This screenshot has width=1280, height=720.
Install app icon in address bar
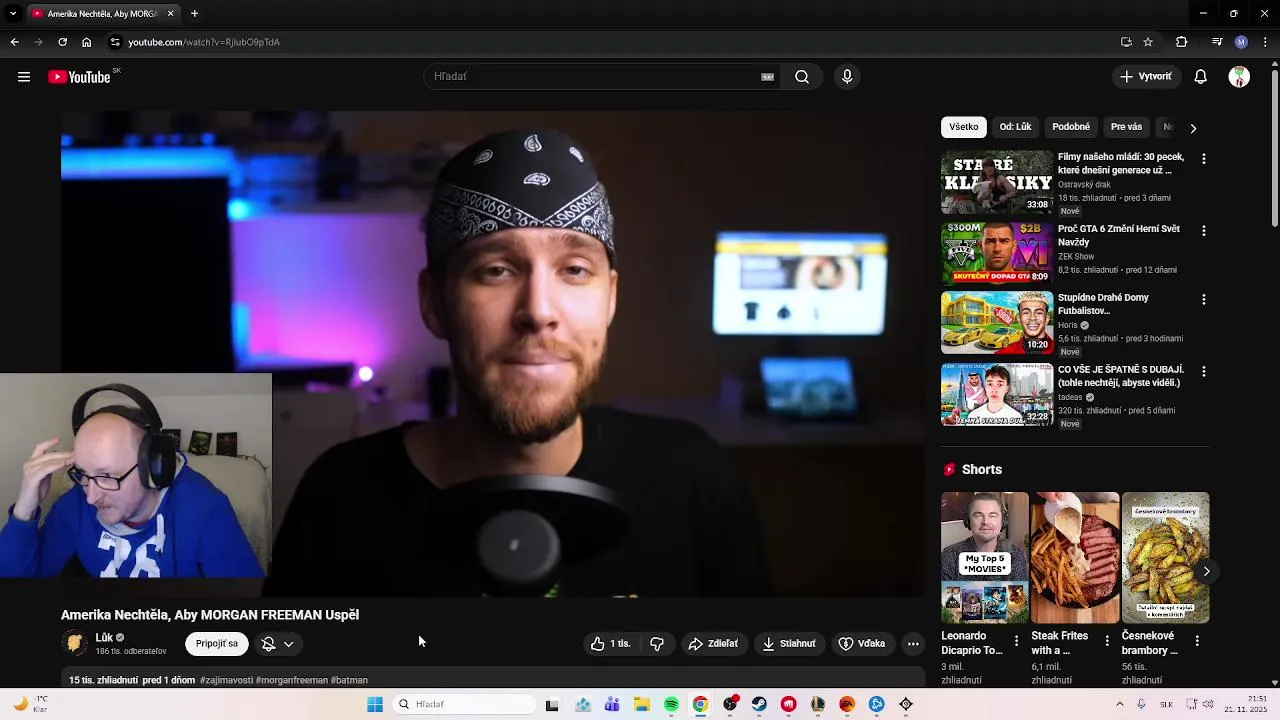(x=1126, y=42)
